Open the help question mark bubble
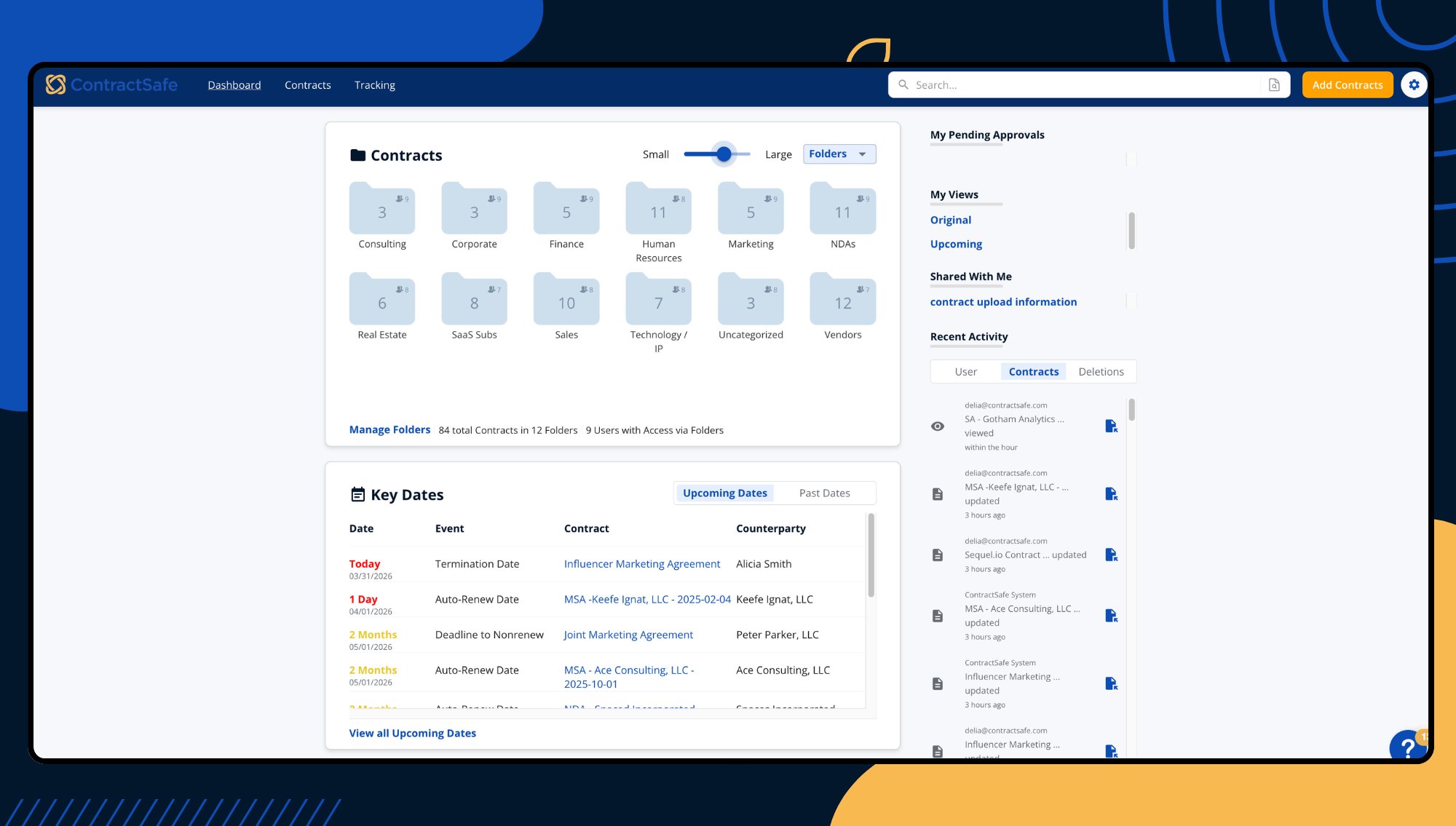1456x826 pixels. [x=1408, y=746]
